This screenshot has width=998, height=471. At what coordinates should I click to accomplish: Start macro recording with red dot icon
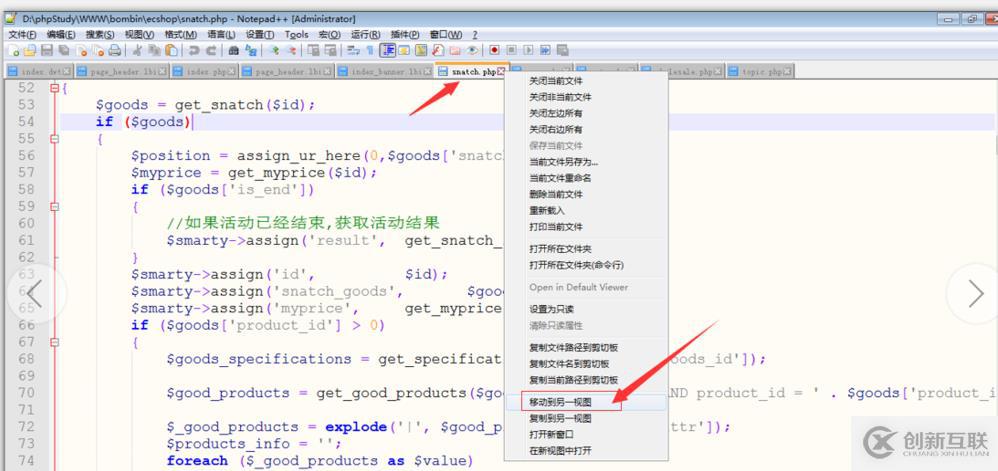point(494,51)
